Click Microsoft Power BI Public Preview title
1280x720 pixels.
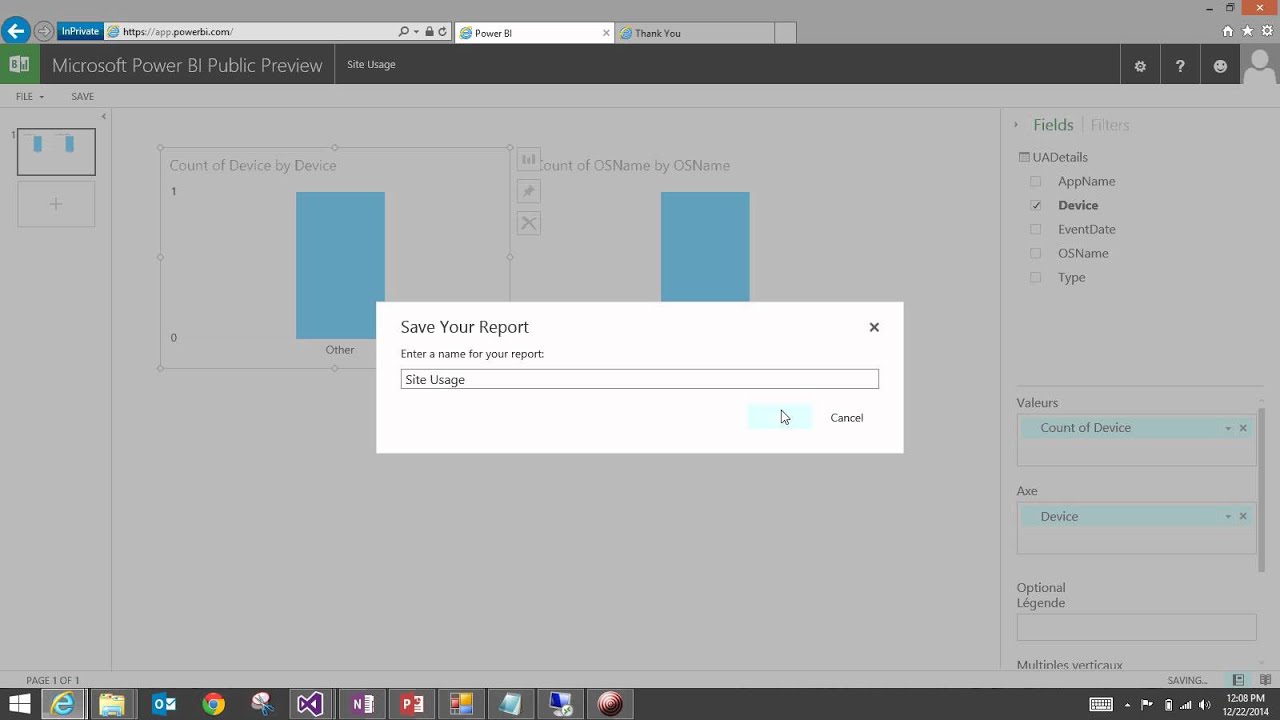click(x=187, y=65)
